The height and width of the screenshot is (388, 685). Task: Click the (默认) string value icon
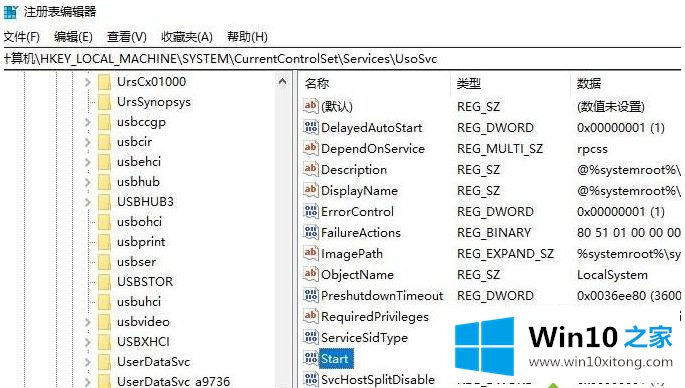[311, 106]
